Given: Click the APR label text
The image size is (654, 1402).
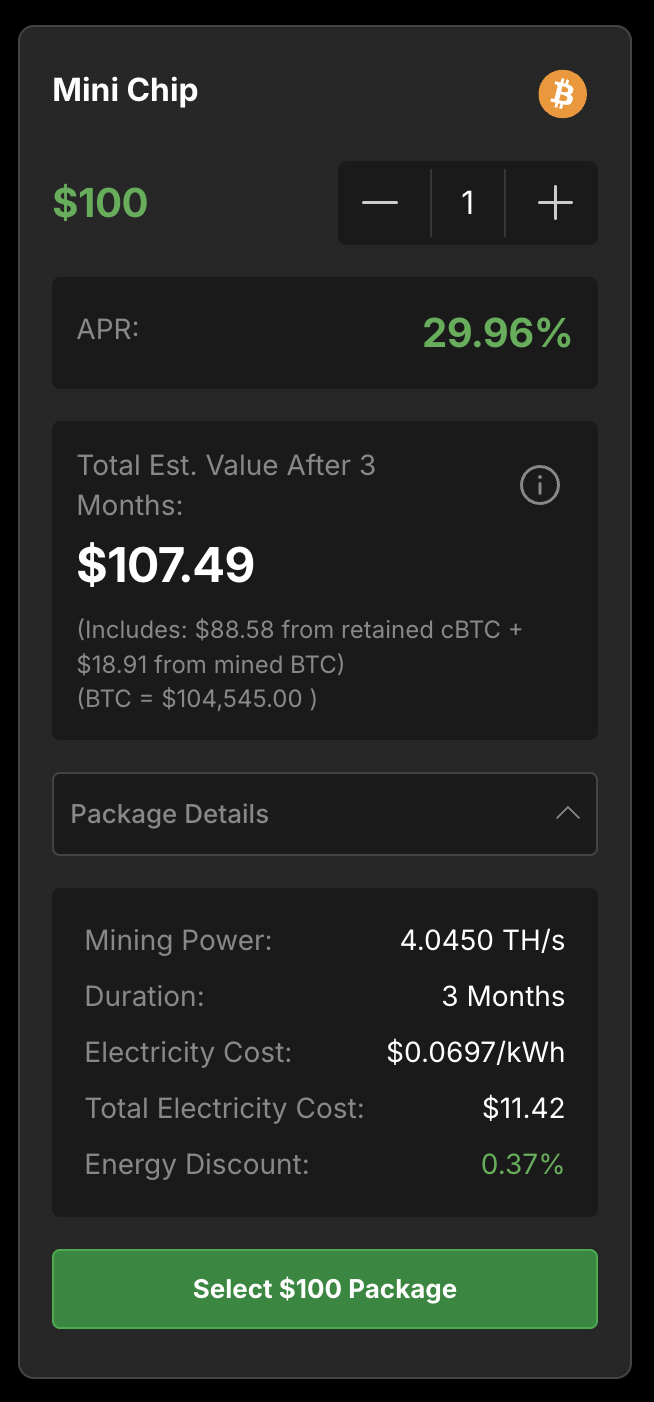Looking at the screenshot, I should (x=108, y=329).
